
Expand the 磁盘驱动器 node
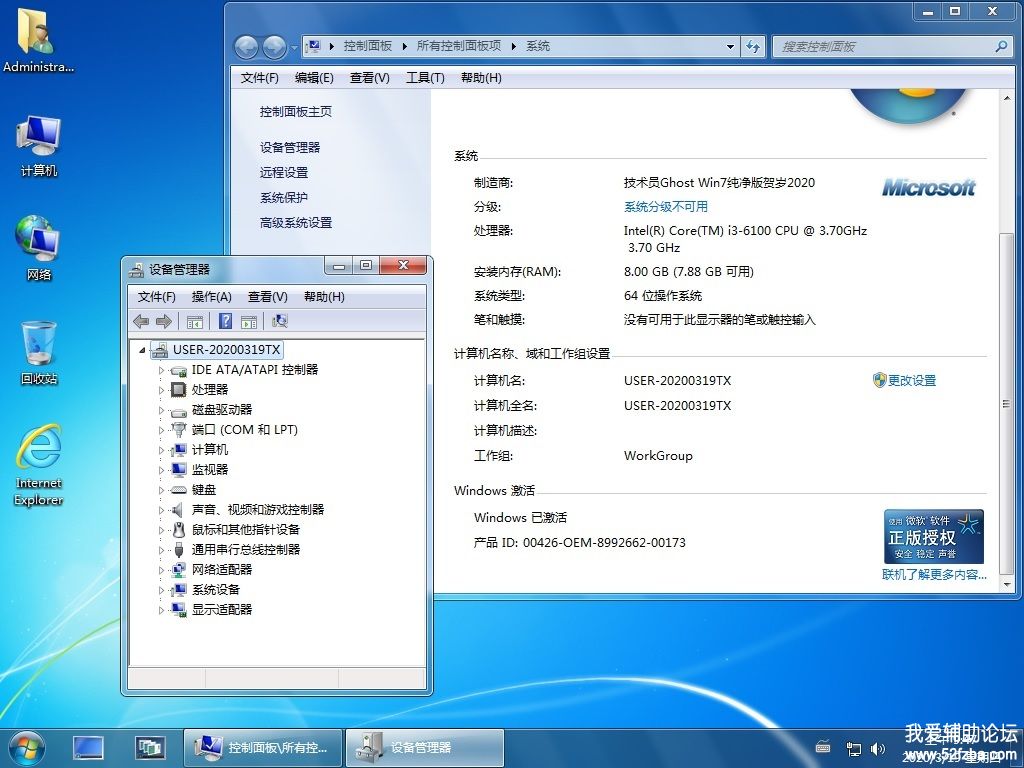[161, 410]
